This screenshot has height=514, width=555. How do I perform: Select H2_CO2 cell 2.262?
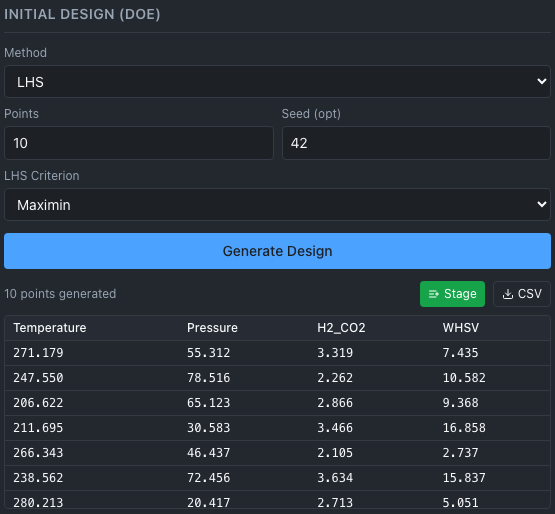pyautogui.click(x=335, y=378)
